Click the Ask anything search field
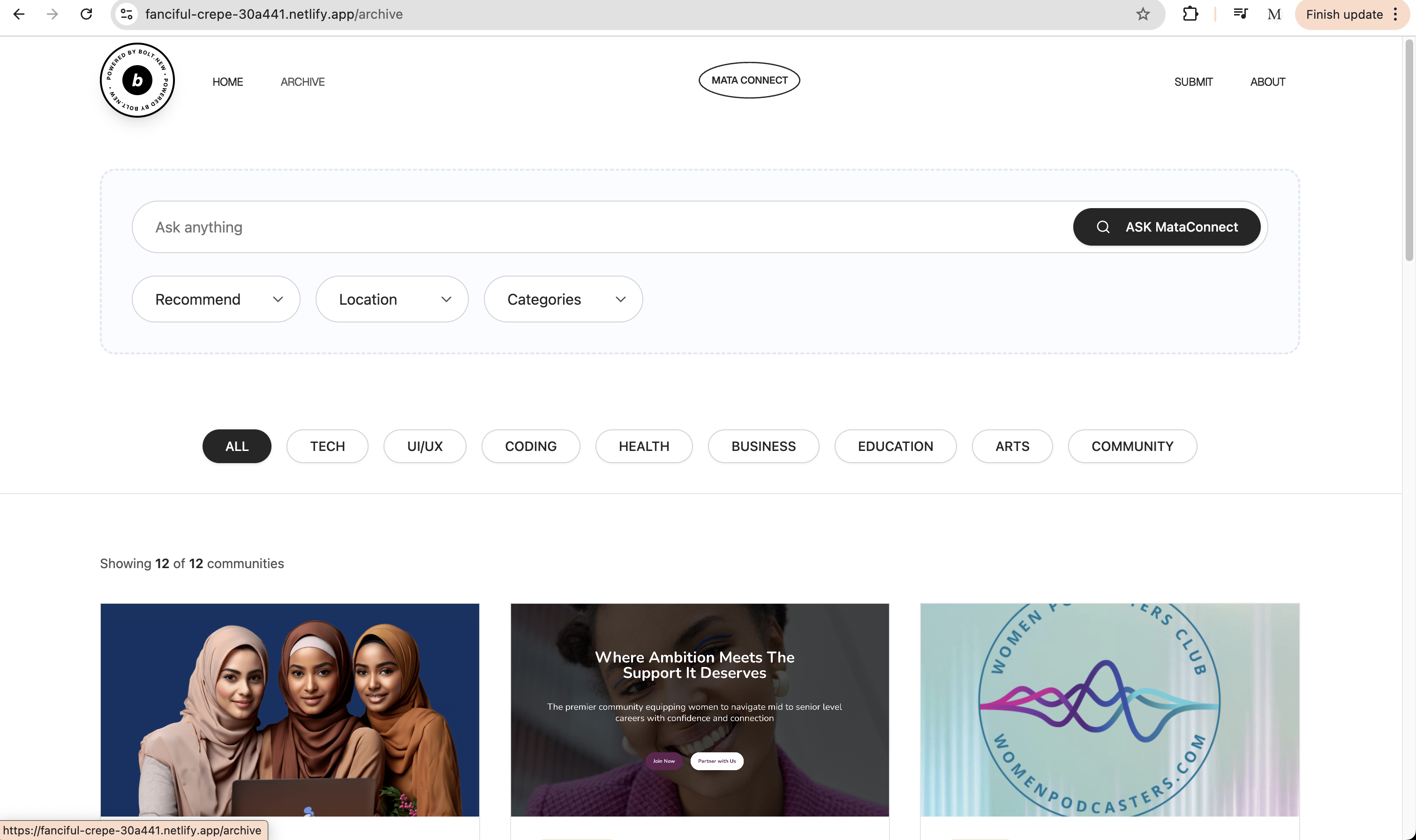This screenshot has width=1416, height=840. pyautogui.click(x=600, y=227)
